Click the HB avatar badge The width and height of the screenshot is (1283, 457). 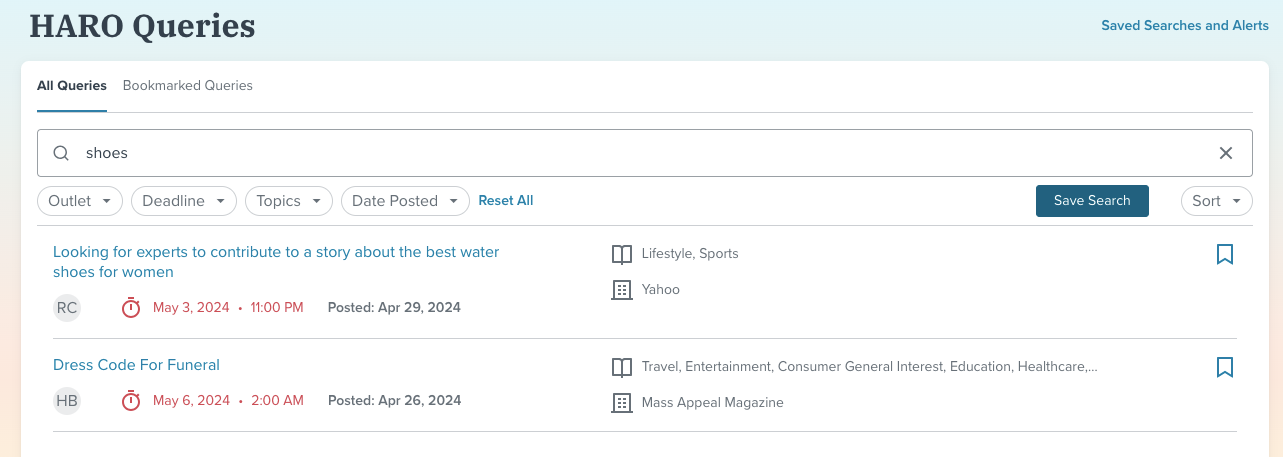pyautogui.click(x=67, y=400)
